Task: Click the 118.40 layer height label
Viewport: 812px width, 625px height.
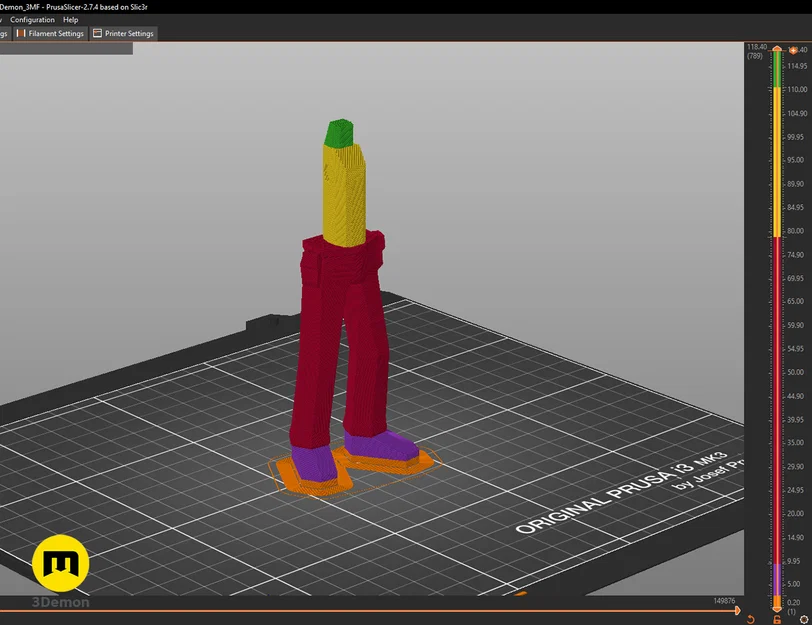Action: [x=755, y=46]
